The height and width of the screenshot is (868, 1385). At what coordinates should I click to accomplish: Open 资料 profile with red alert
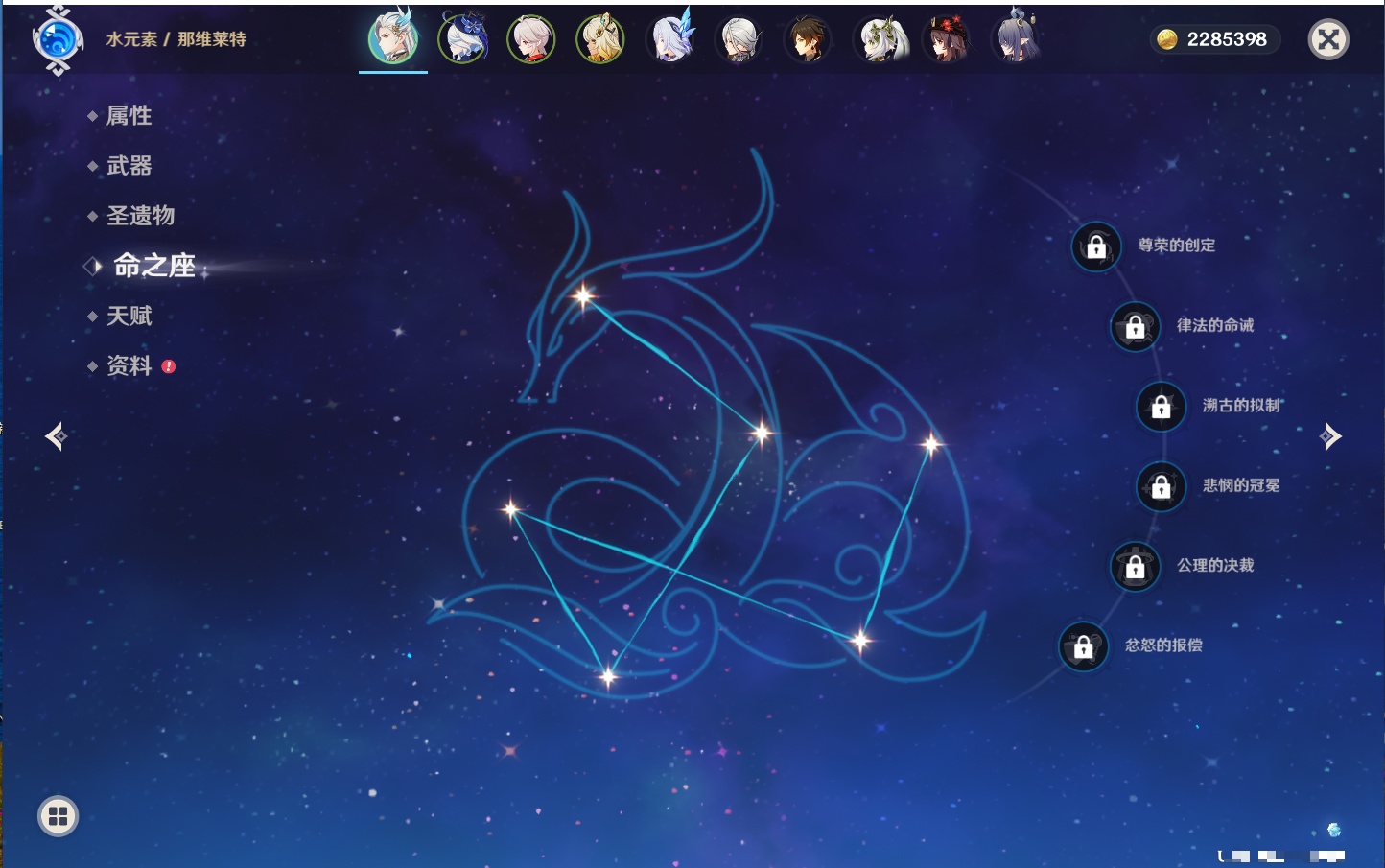point(129,365)
